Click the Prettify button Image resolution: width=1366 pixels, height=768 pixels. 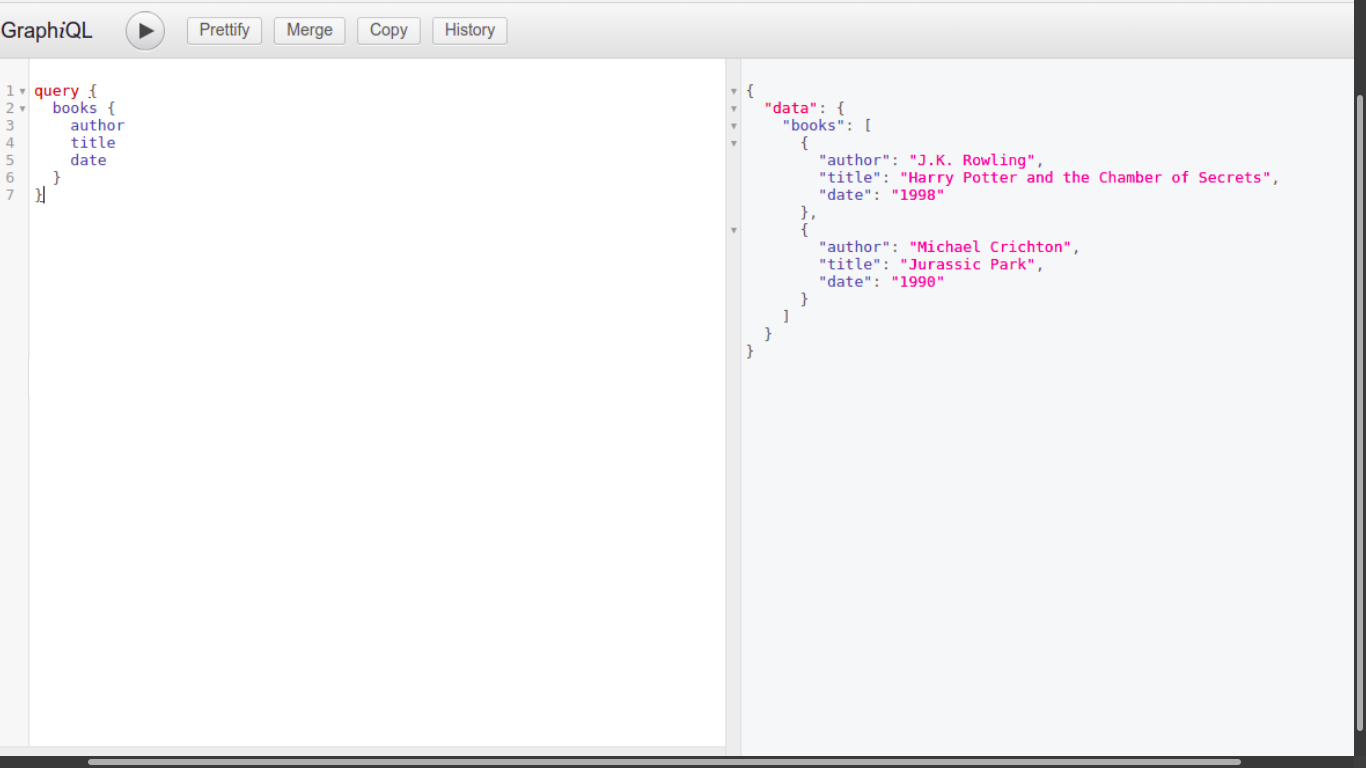pyautogui.click(x=224, y=30)
